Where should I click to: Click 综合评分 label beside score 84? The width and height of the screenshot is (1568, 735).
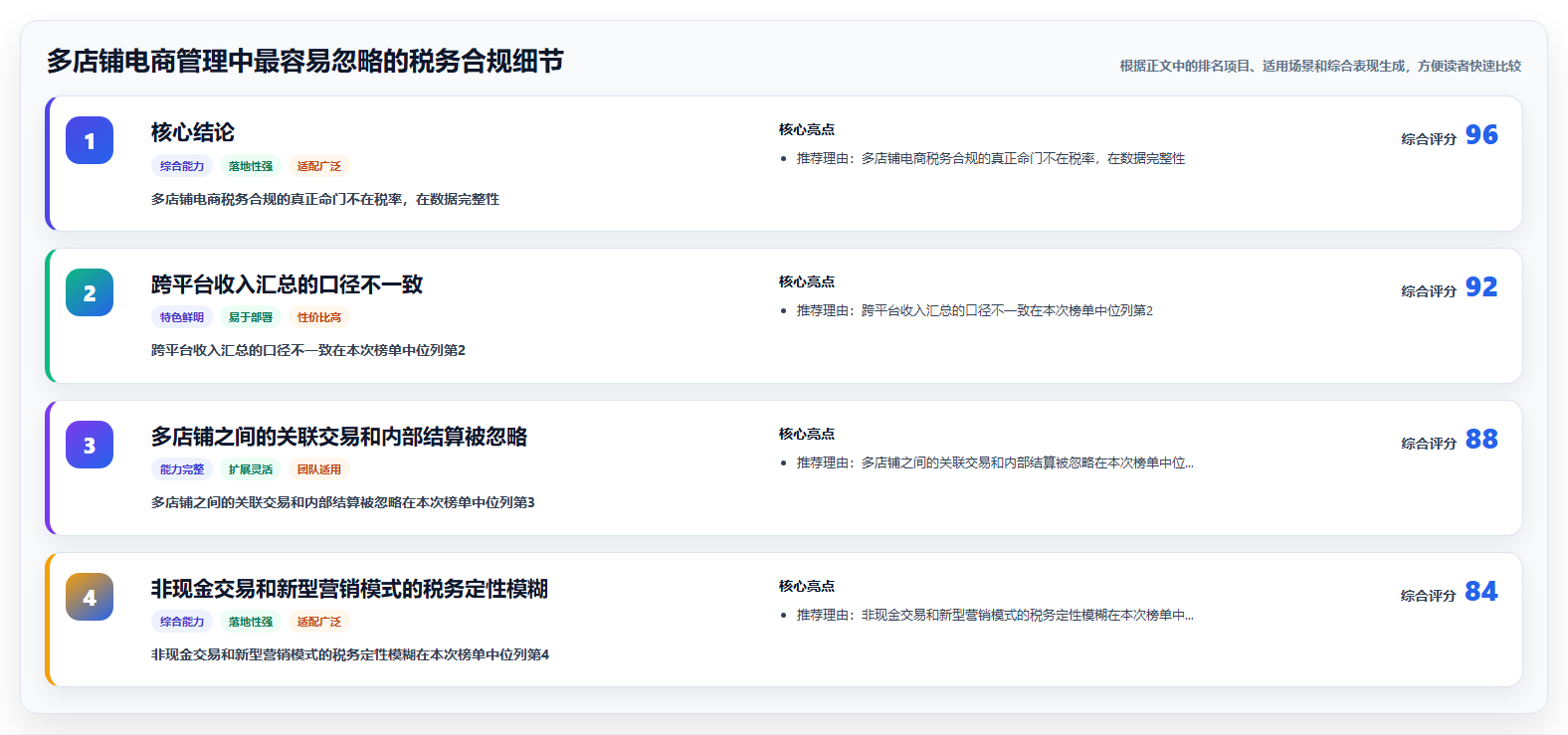1429,596
